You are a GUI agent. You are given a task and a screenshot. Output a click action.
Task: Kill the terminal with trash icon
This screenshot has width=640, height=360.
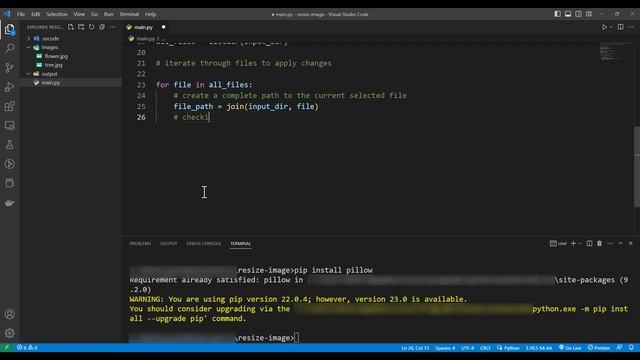(599, 243)
